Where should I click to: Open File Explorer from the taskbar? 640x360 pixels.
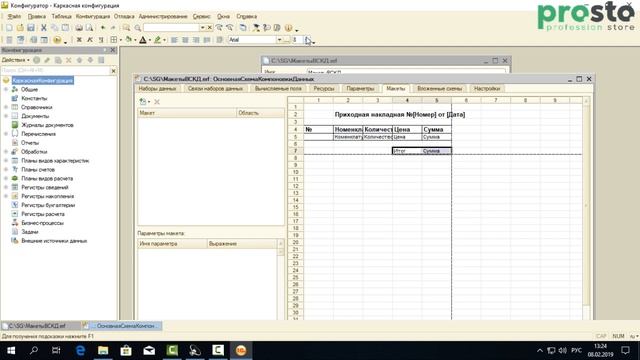[103, 350]
